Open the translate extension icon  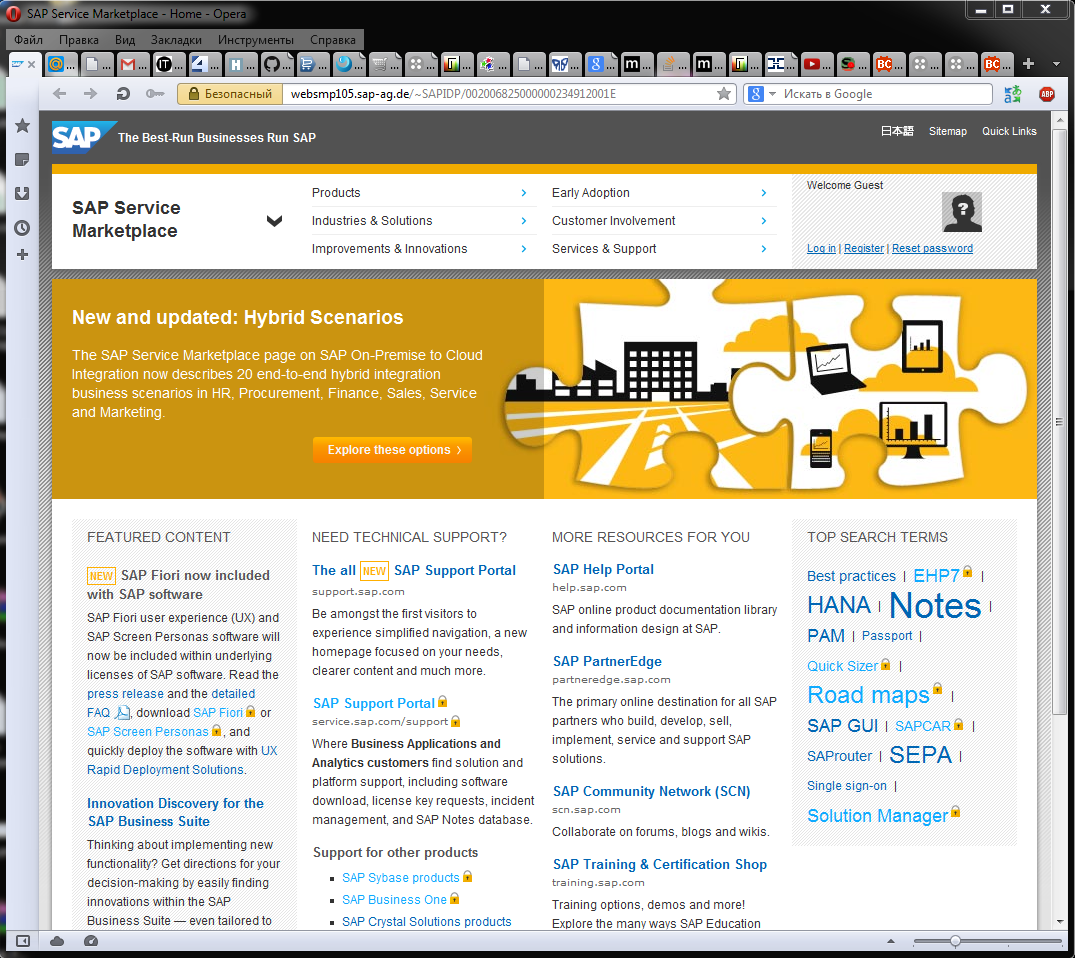1013,94
